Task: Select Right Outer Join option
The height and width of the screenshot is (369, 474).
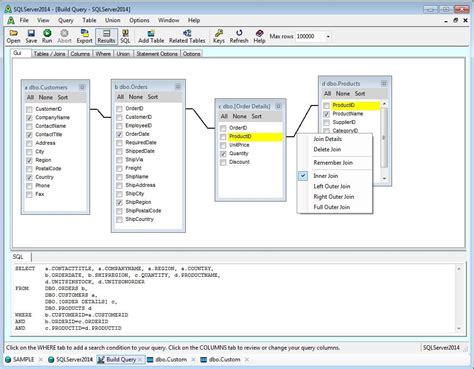Action: coord(335,197)
